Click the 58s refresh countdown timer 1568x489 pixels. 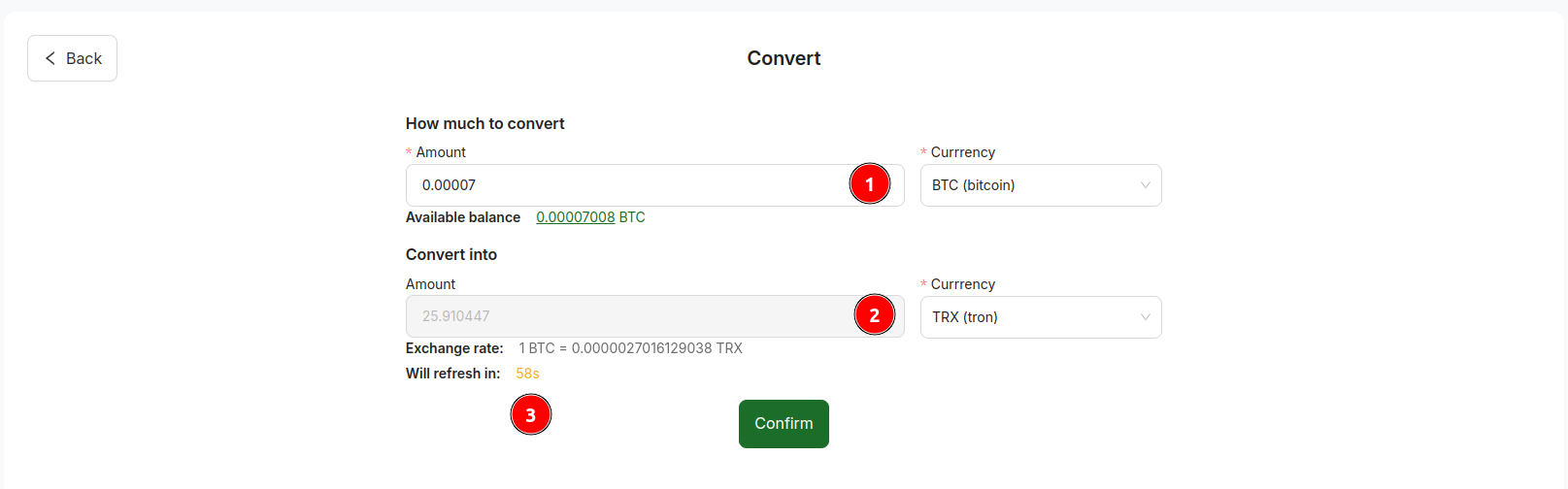[x=528, y=374]
